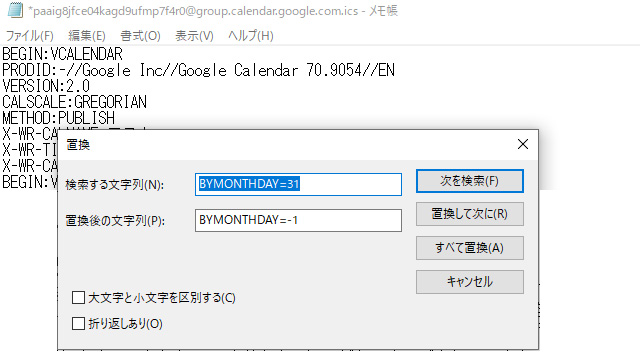Screen dimensions: 640x360
Task: Click the window title .ics - メモ帳
Action: pyautogui.click(x=213, y=11)
